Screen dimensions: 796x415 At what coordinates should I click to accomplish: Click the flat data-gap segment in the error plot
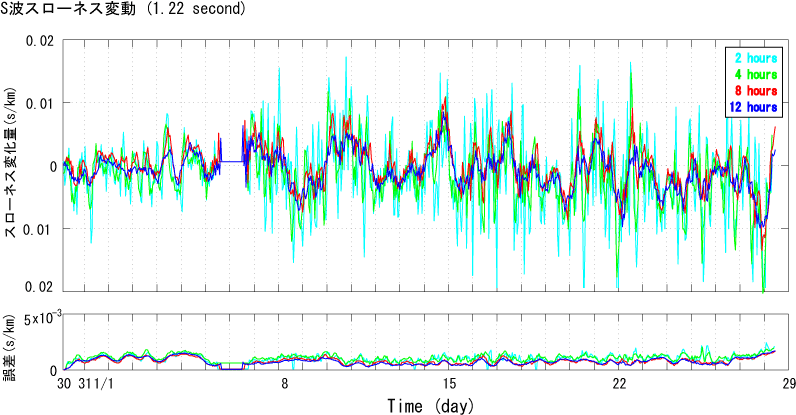(231, 368)
